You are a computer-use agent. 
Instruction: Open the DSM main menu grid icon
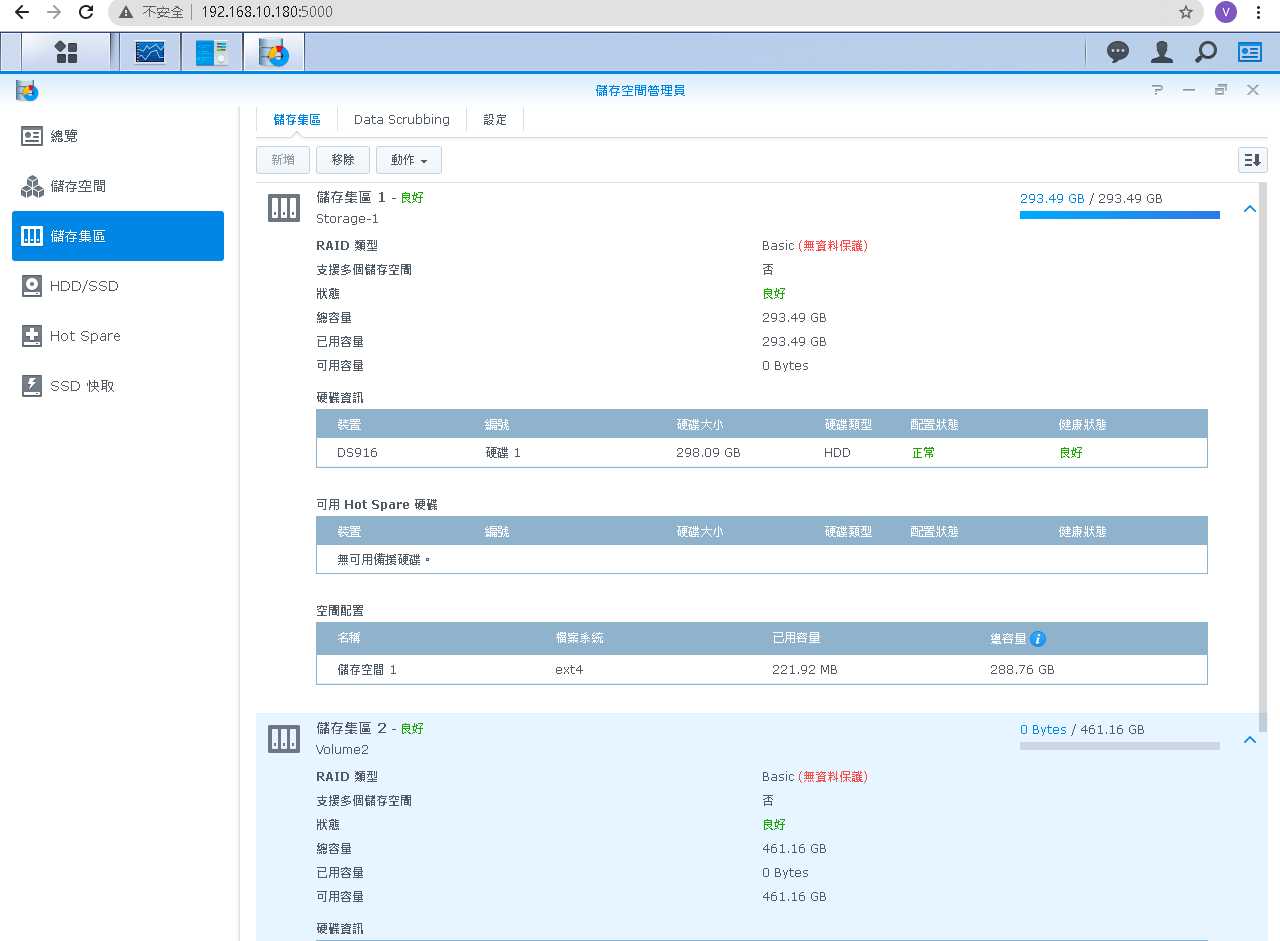coord(66,52)
